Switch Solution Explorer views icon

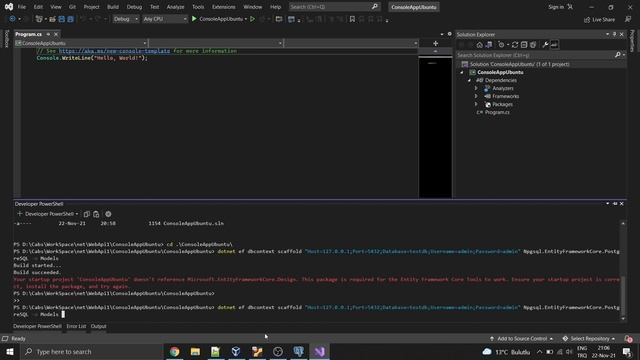click(489, 45)
